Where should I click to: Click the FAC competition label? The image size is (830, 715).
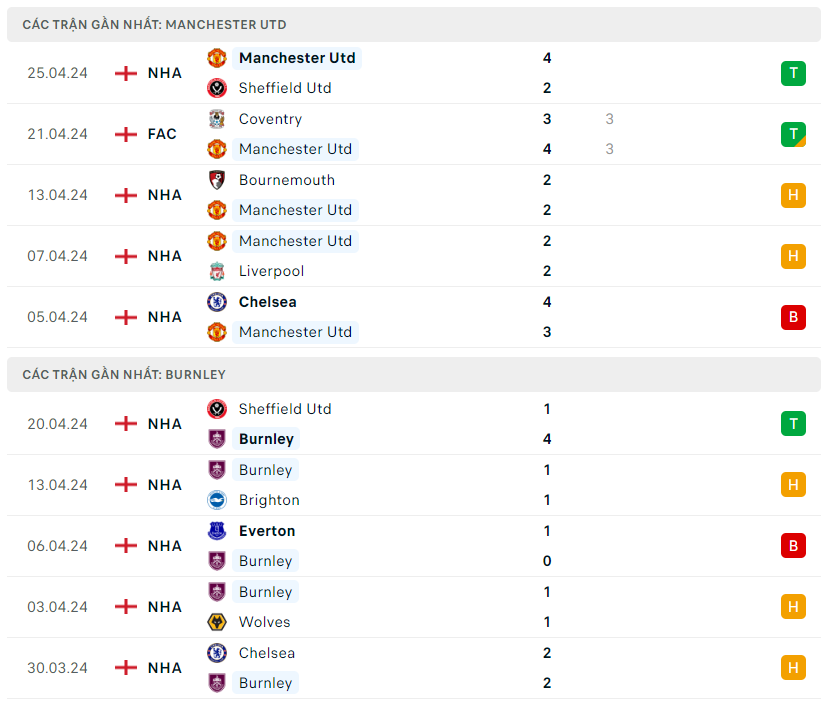(x=162, y=134)
